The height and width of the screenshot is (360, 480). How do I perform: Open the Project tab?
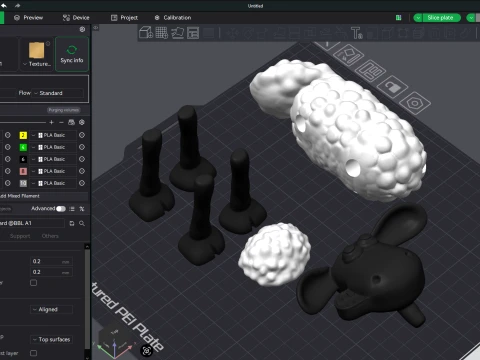pos(124,18)
